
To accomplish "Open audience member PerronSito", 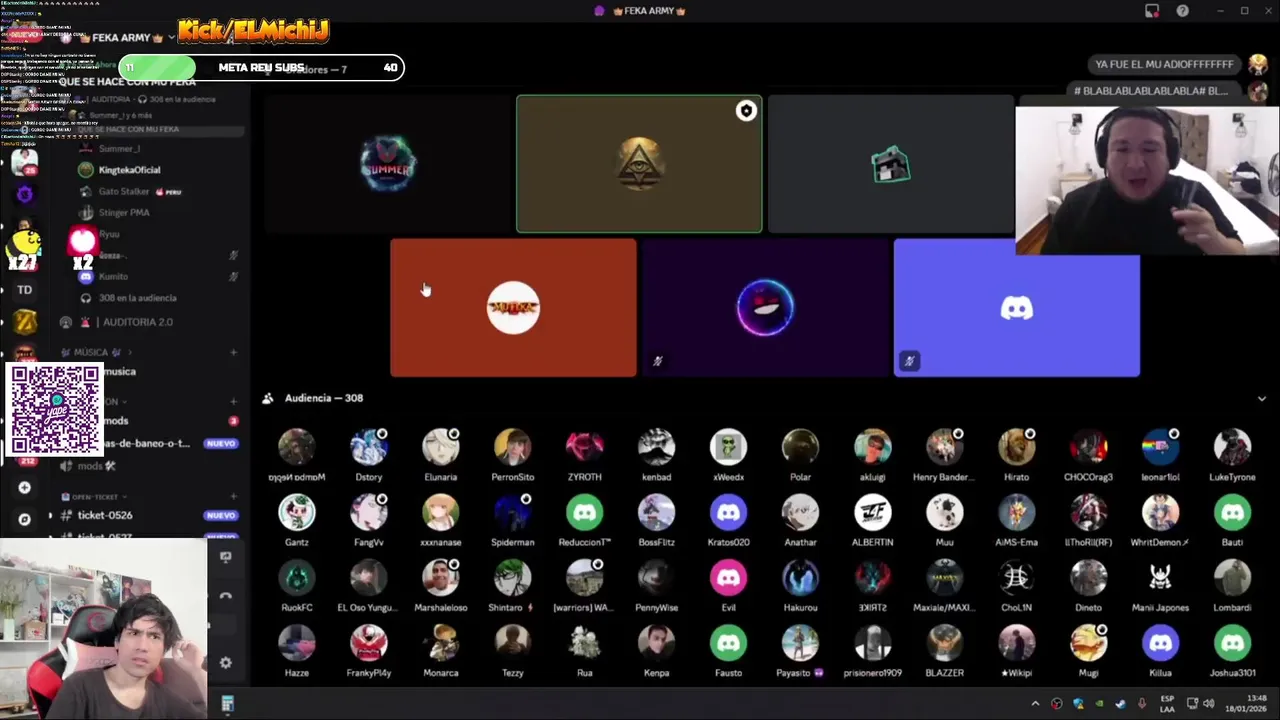I will click(x=513, y=455).
